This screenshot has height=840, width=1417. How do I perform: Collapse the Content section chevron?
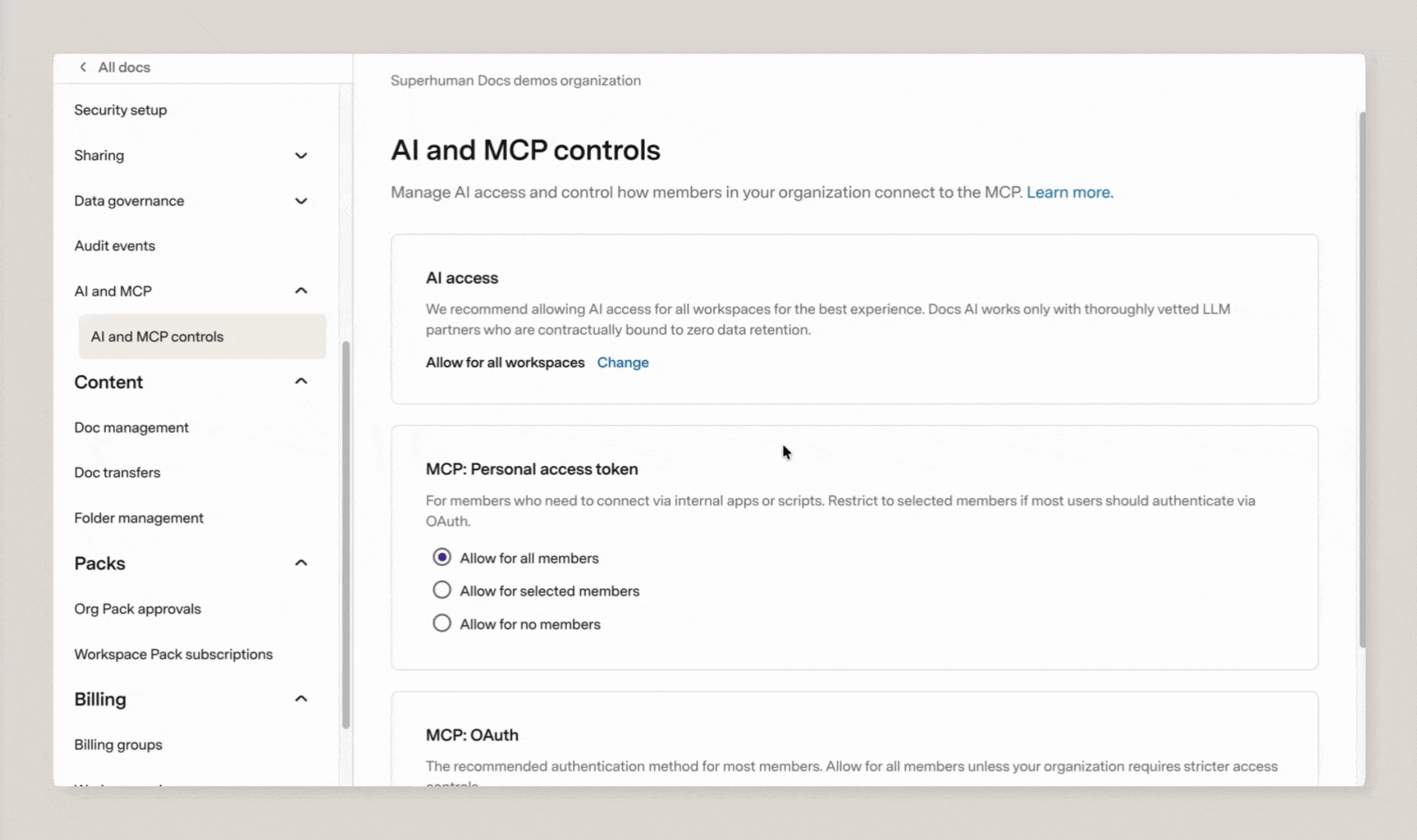coord(301,381)
